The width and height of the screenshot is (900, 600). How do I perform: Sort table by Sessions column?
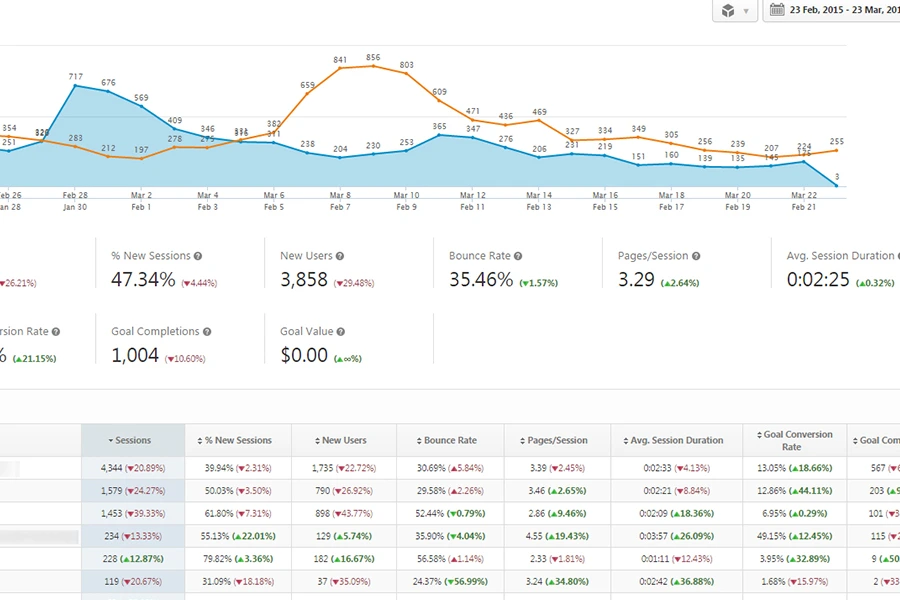click(x=133, y=440)
